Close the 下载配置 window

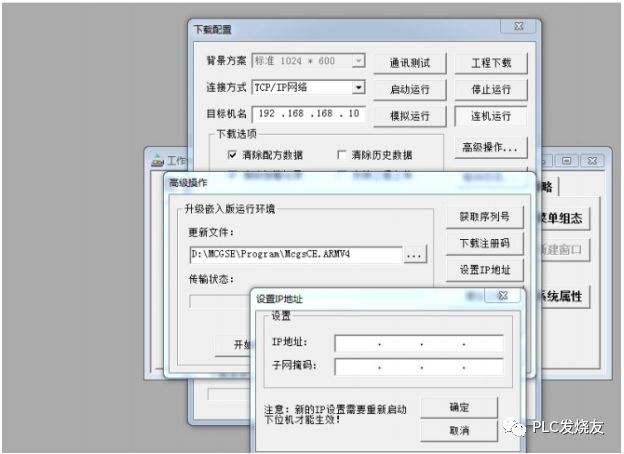[519, 26]
